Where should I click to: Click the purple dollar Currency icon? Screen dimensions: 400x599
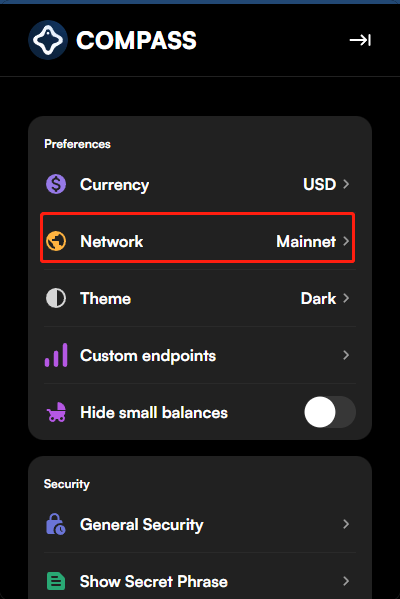56,184
